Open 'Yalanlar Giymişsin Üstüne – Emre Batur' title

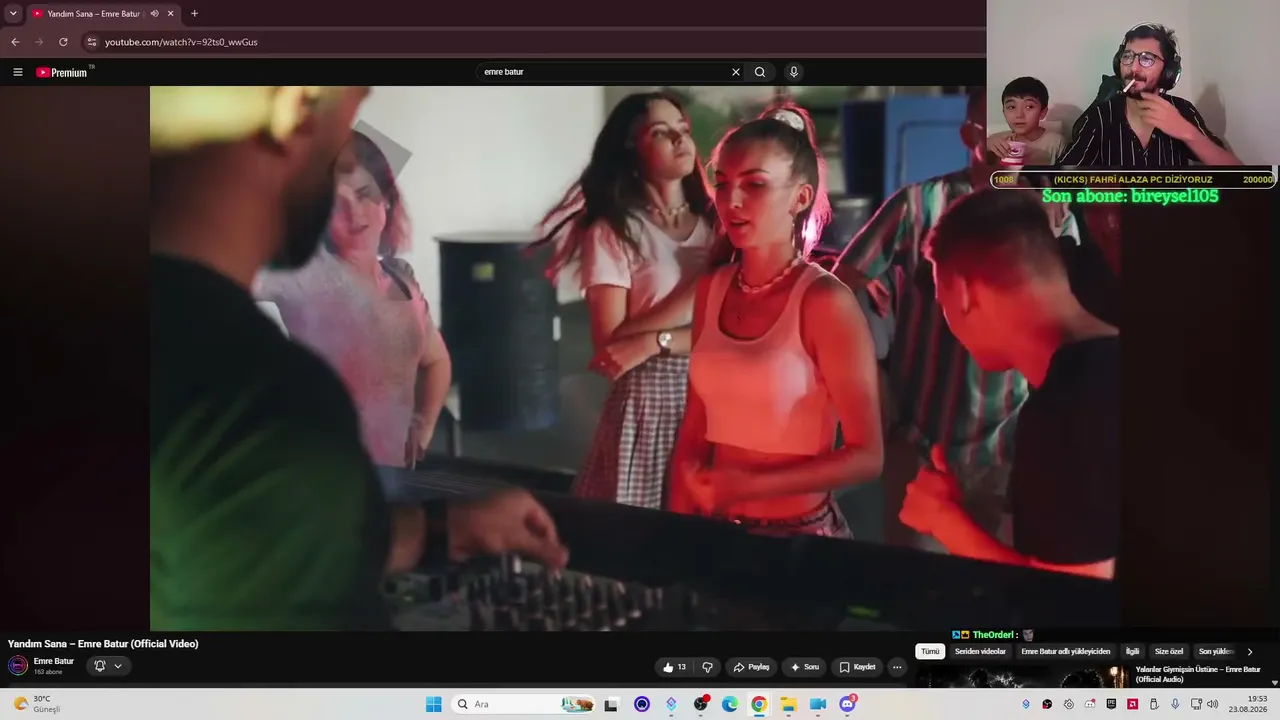click(x=1198, y=674)
